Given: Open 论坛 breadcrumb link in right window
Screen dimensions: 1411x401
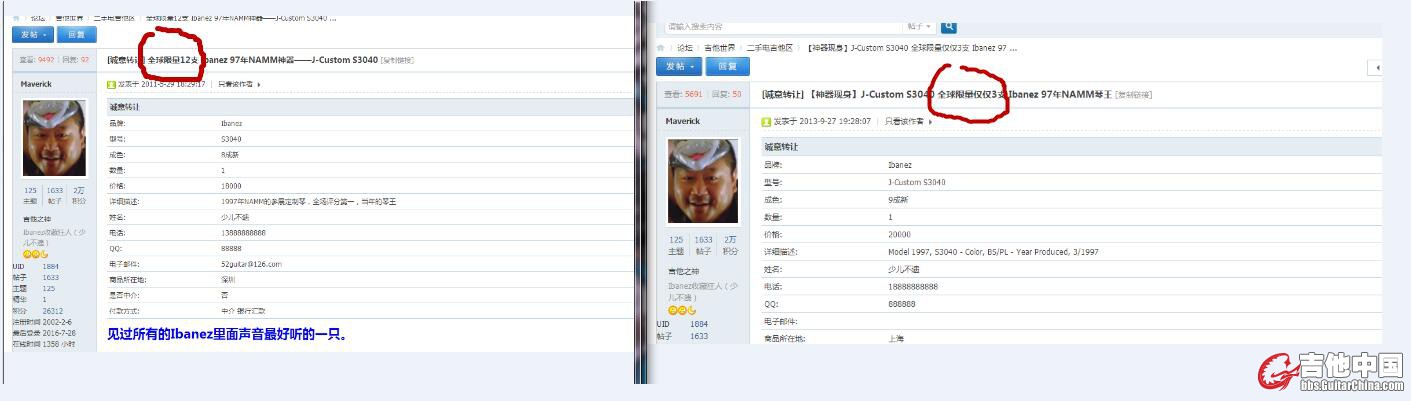Looking at the screenshot, I should (684, 47).
